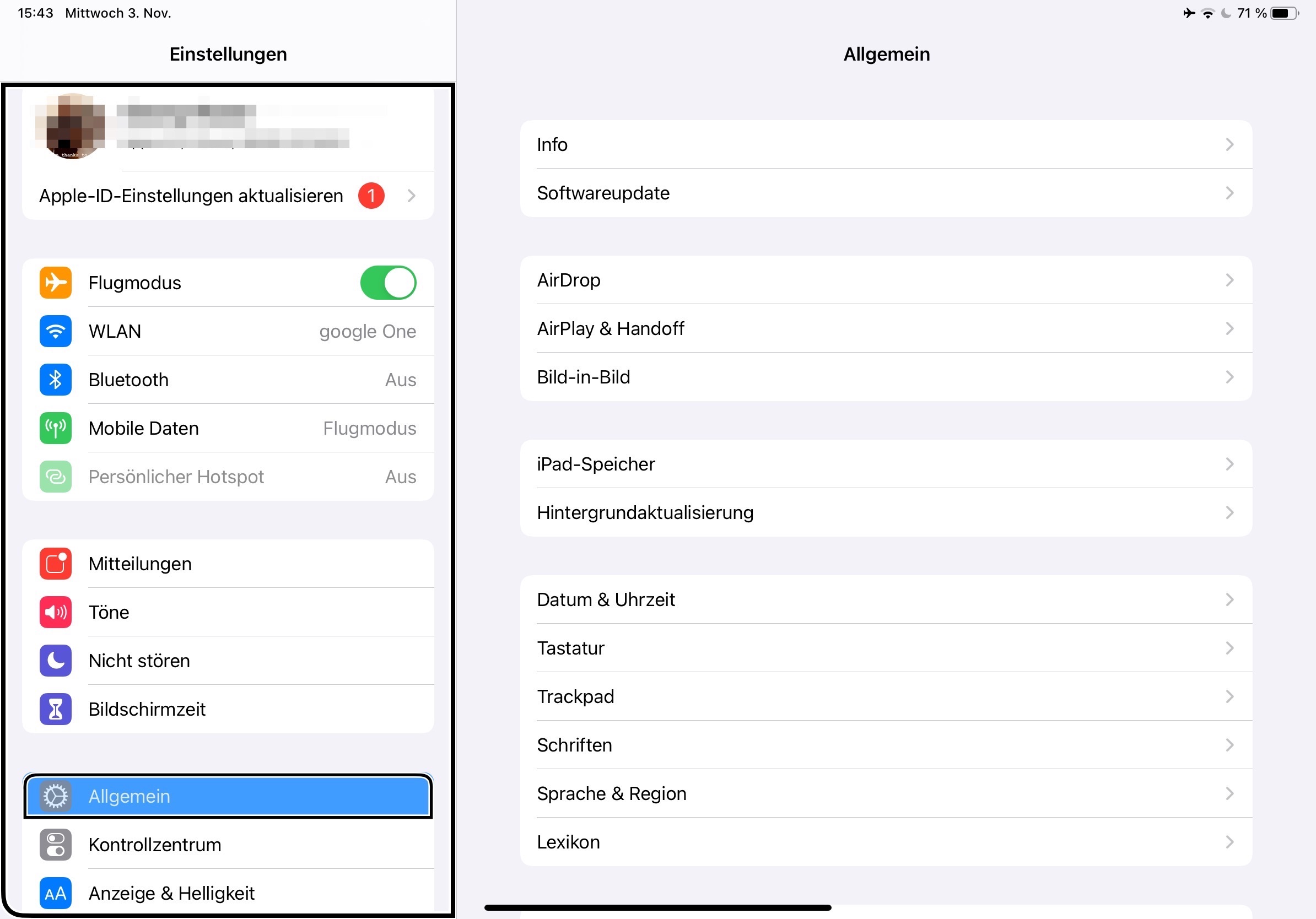1316x919 pixels.
Task: Tap the Nicht stören moon icon
Action: [56, 661]
